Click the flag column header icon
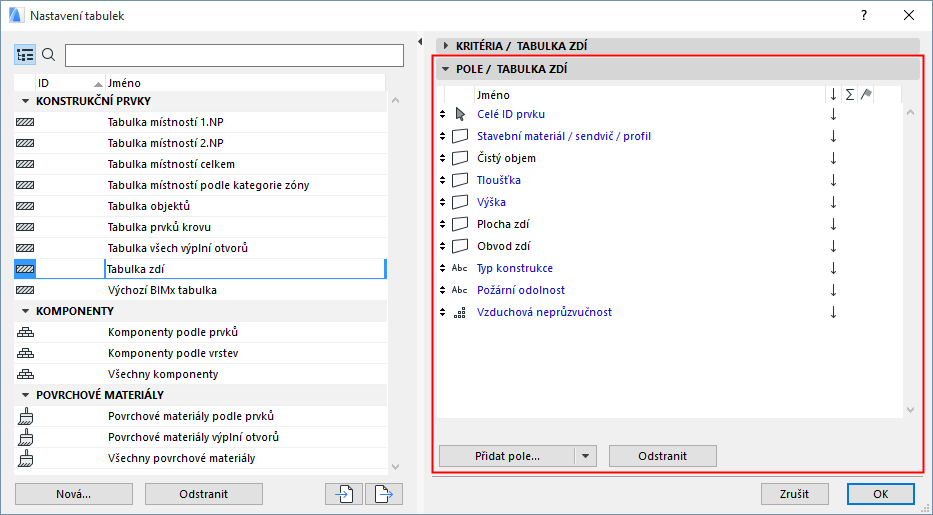 tap(866, 94)
